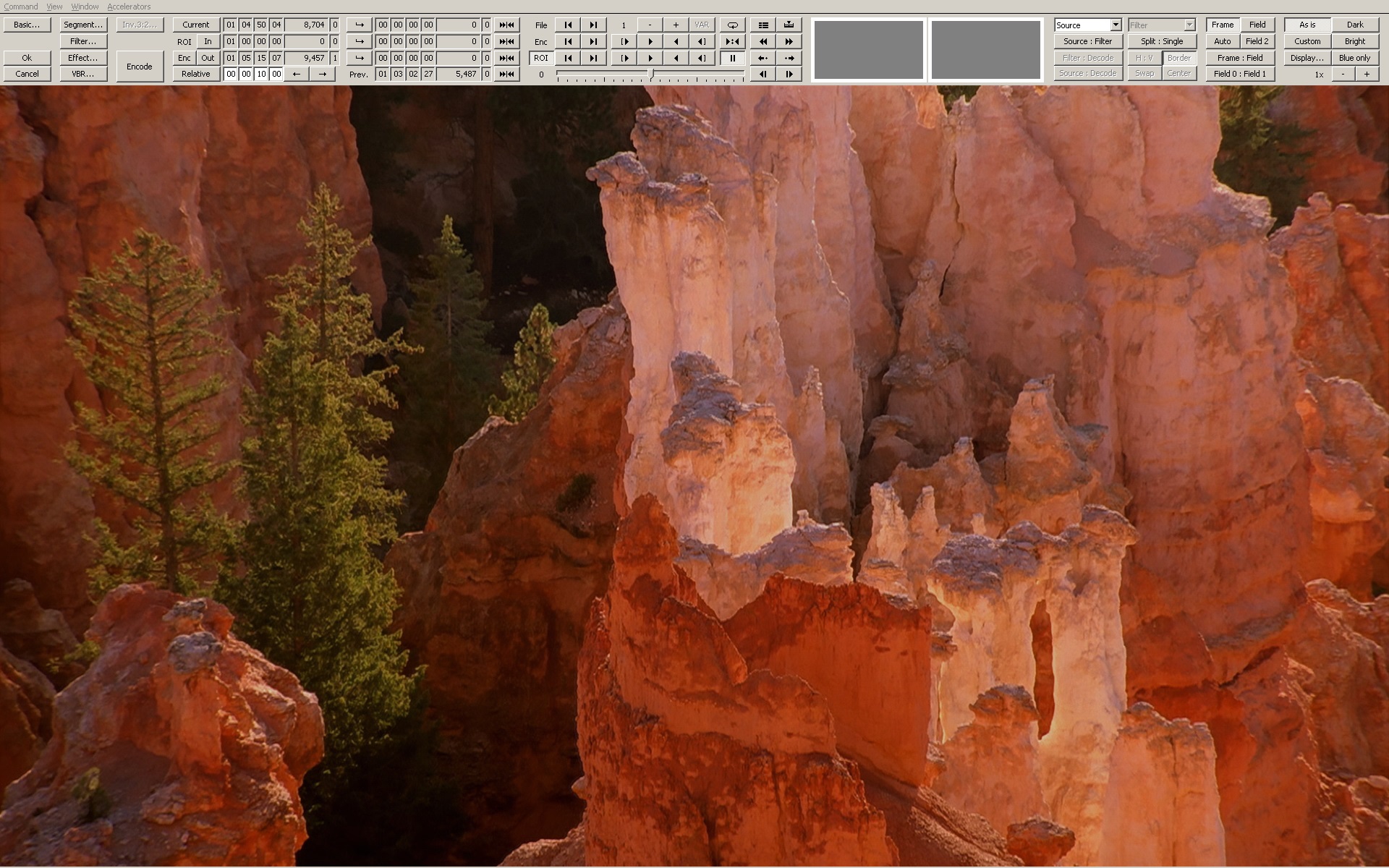Click the list view icon
This screenshot has width=1389, height=868.
763,25
